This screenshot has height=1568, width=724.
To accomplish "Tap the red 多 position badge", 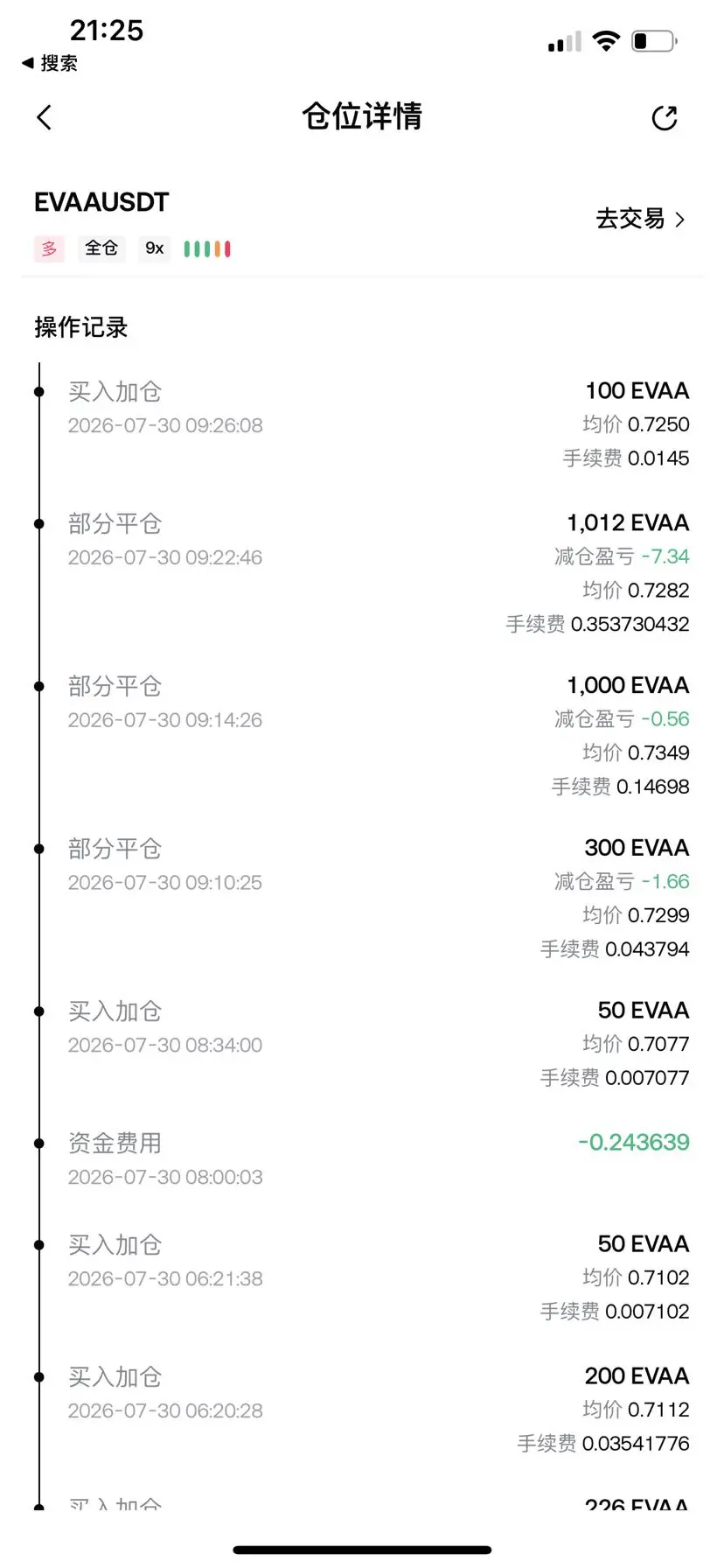I will click(49, 248).
